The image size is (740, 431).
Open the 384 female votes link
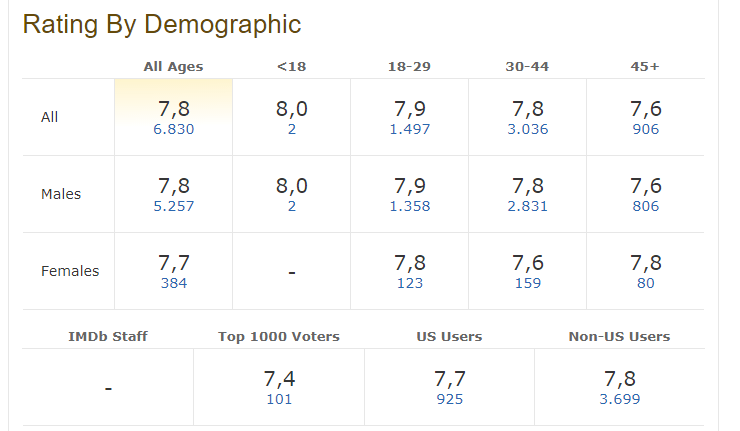click(x=174, y=283)
